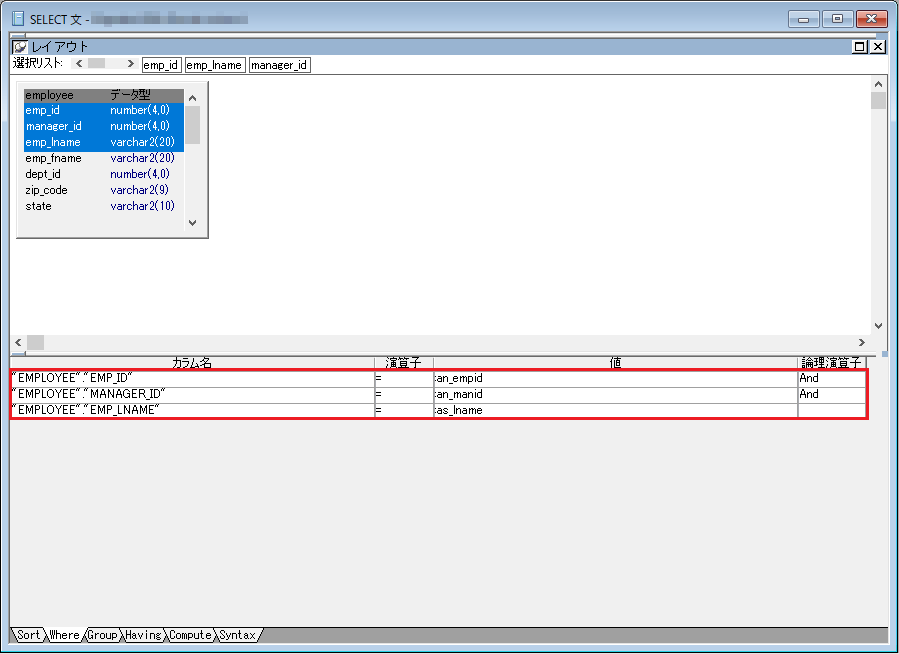Open logical operator cell for EMP_LNAME row

(831, 410)
